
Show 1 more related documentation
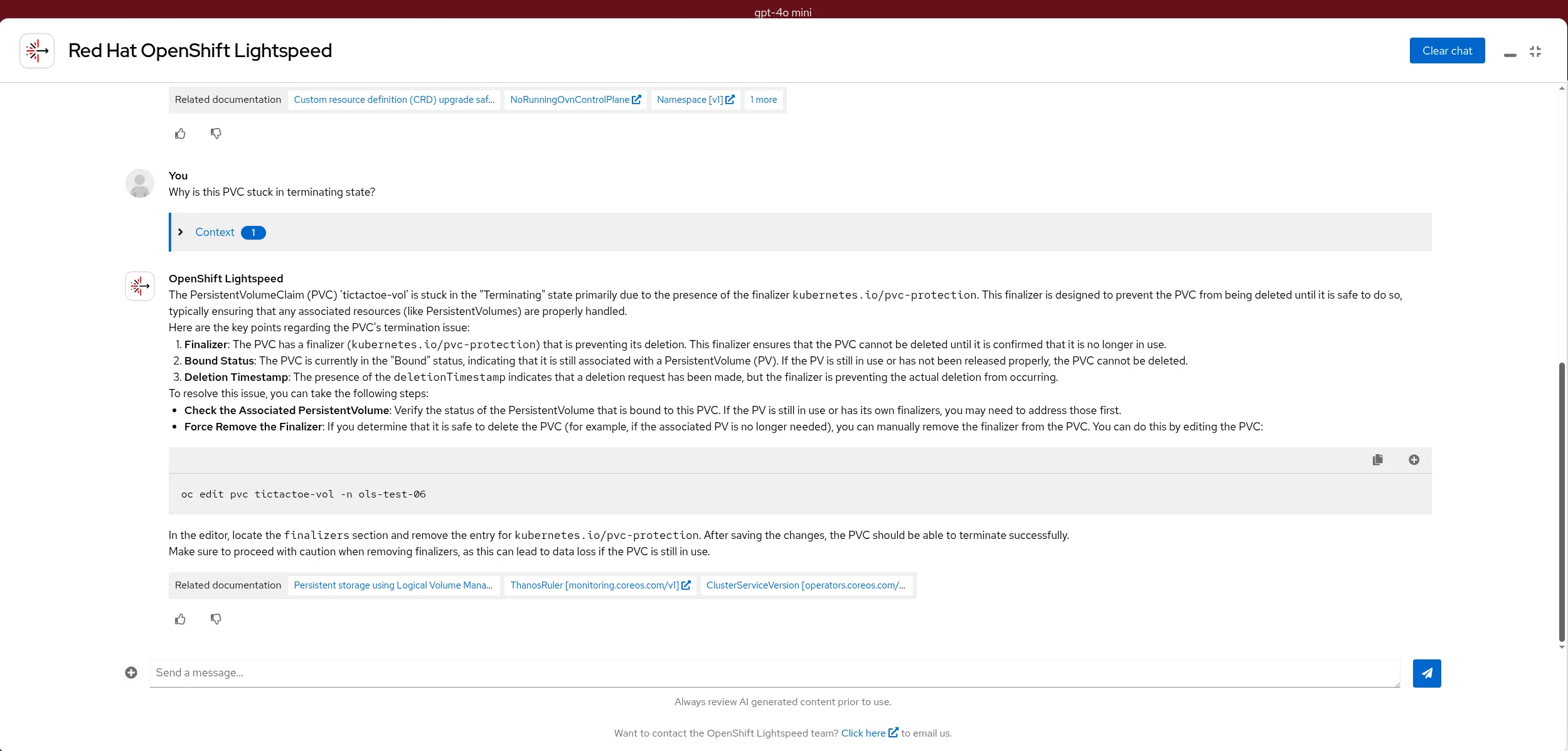point(764,100)
